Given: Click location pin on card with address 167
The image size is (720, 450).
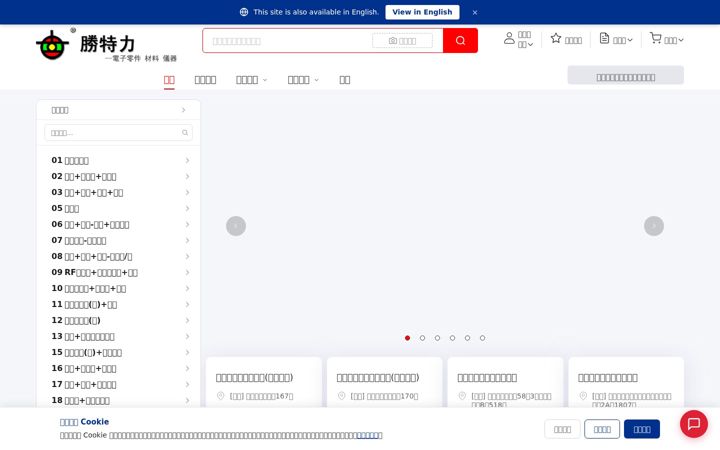Looking at the screenshot, I should (220, 396).
